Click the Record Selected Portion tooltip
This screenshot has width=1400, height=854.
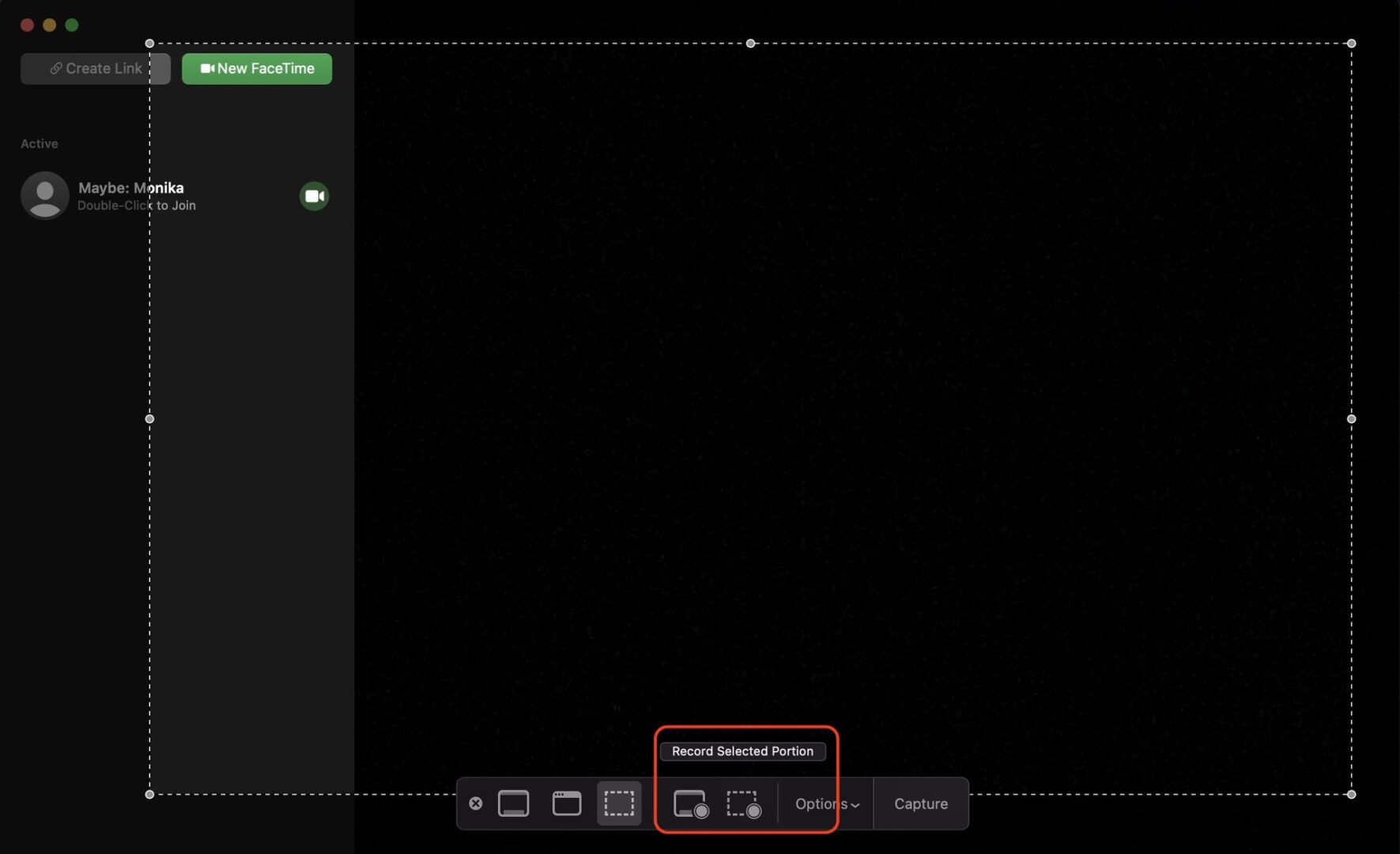(x=742, y=751)
